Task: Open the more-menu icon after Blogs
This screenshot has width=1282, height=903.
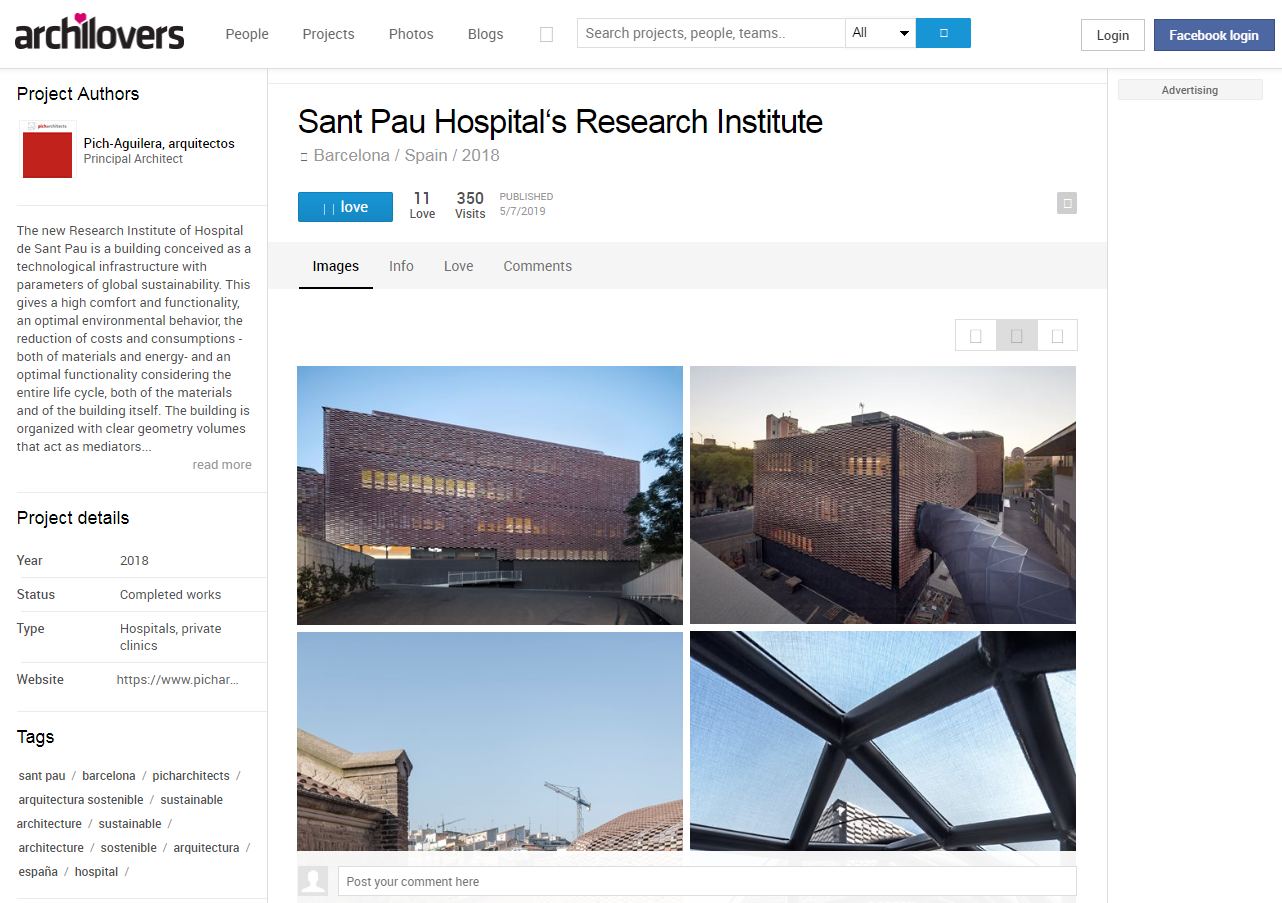Action: pos(546,34)
